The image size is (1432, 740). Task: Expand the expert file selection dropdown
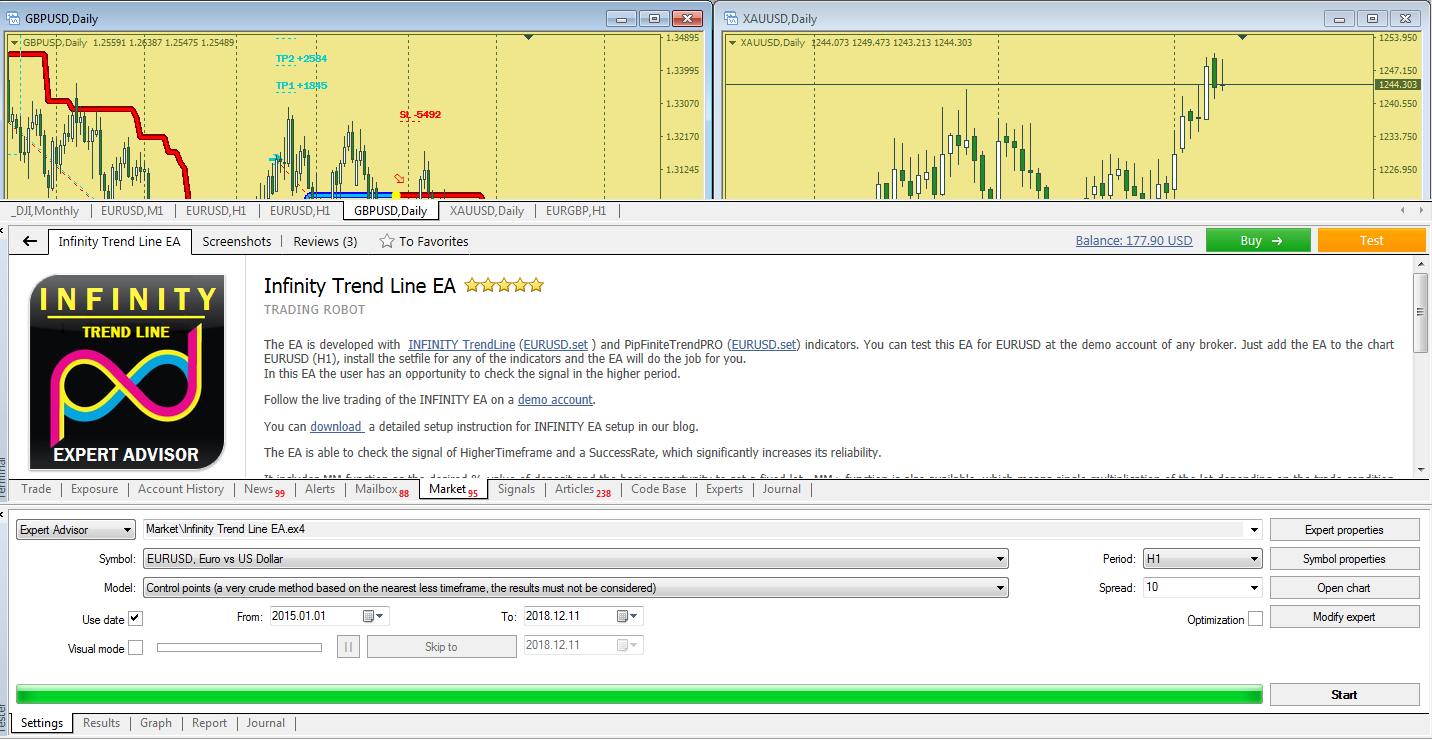pyautogui.click(x=1254, y=530)
